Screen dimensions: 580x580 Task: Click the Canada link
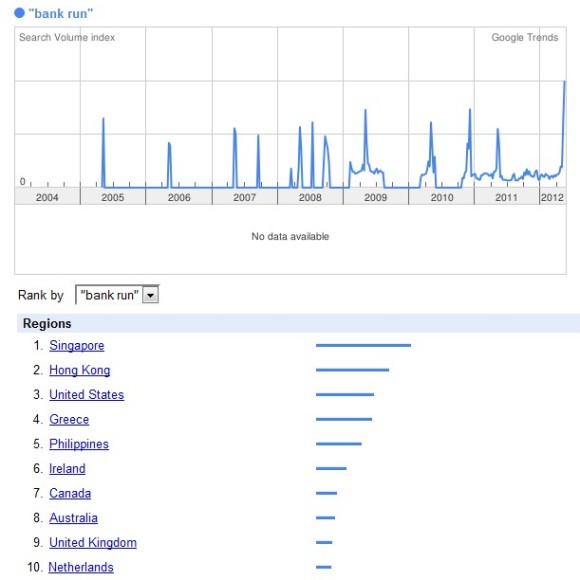70,493
